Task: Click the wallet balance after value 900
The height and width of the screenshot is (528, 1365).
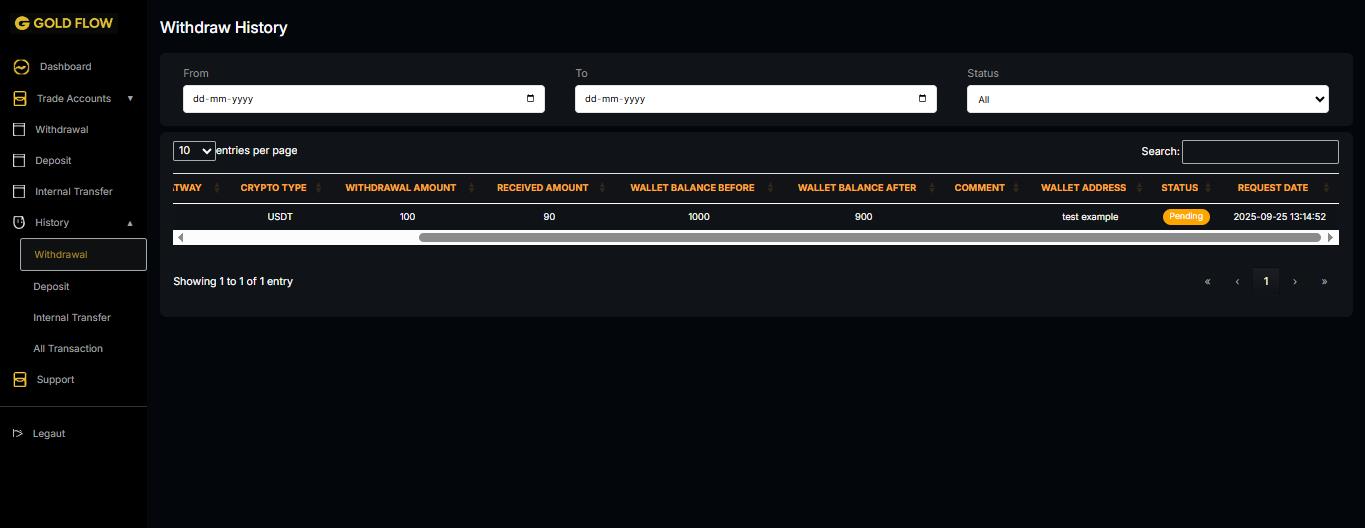Action: (x=863, y=217)
